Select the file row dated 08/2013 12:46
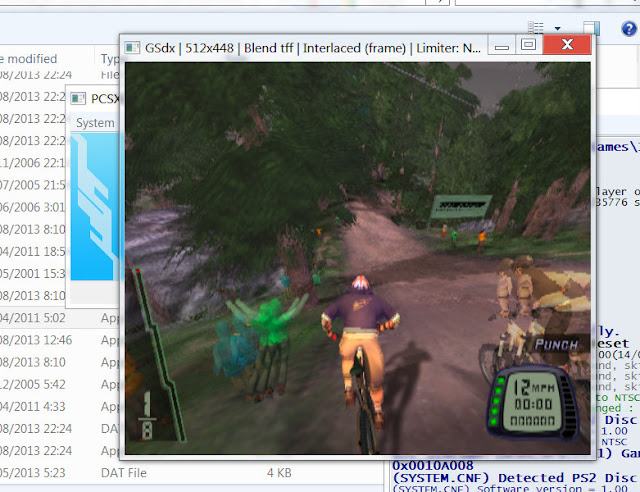This screenshot has width=640, height=492. coord(59,340)
